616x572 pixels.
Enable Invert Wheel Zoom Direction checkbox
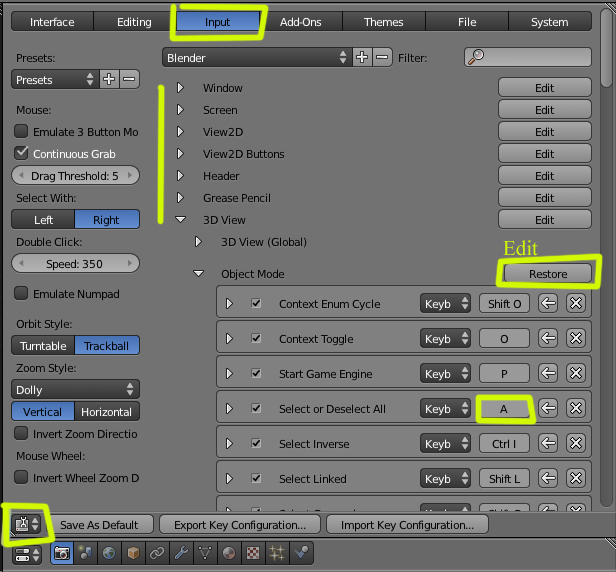coord(21,477)
